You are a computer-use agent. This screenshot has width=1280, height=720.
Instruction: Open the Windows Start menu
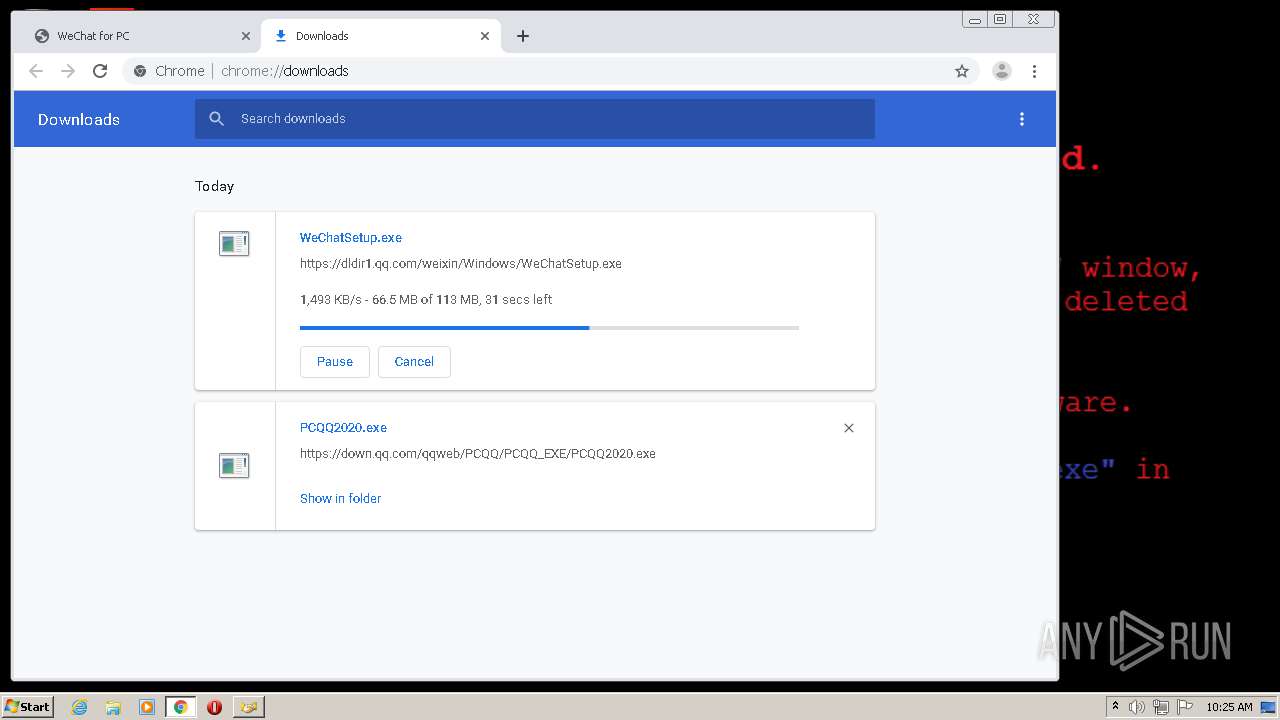(28, 706)
